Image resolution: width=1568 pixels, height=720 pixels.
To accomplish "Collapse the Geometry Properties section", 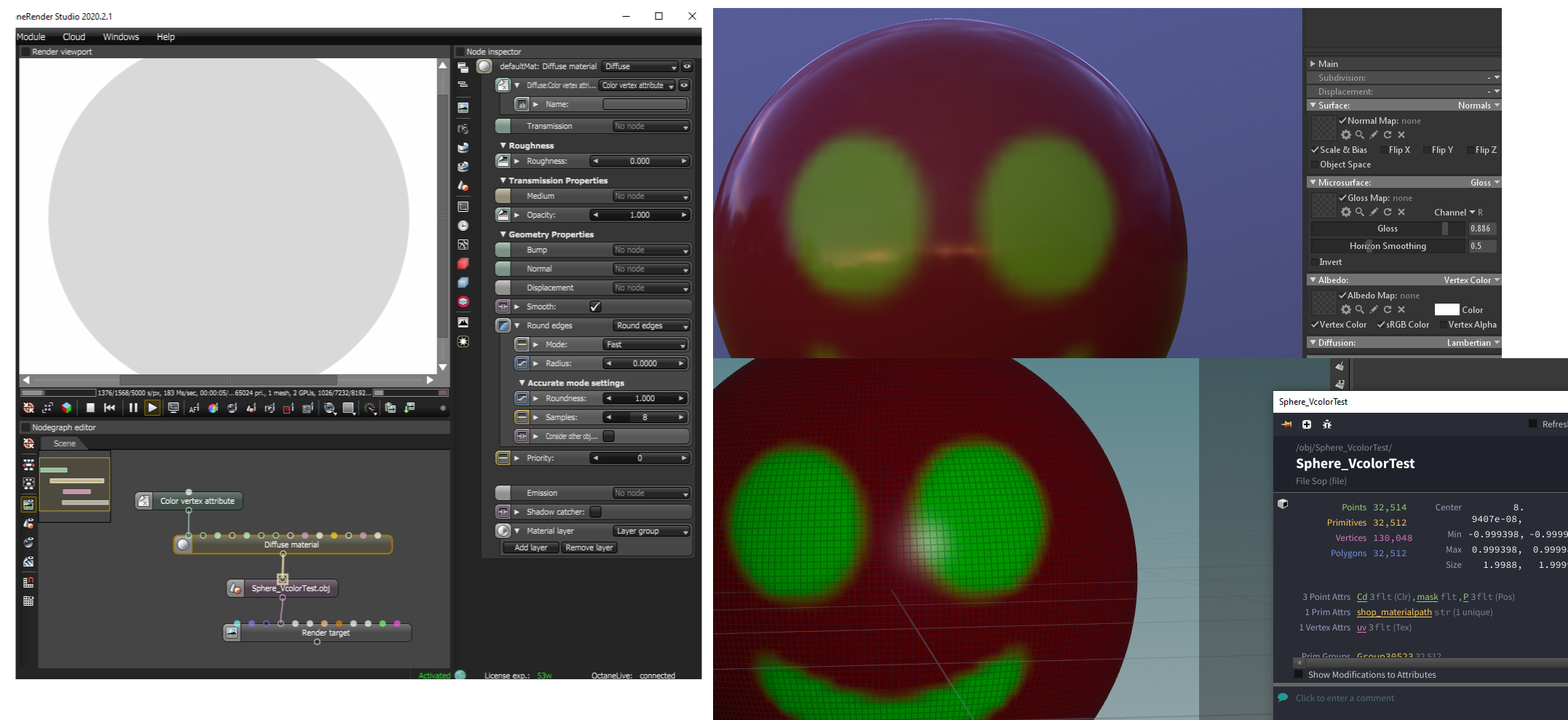I will pos(503,234).
